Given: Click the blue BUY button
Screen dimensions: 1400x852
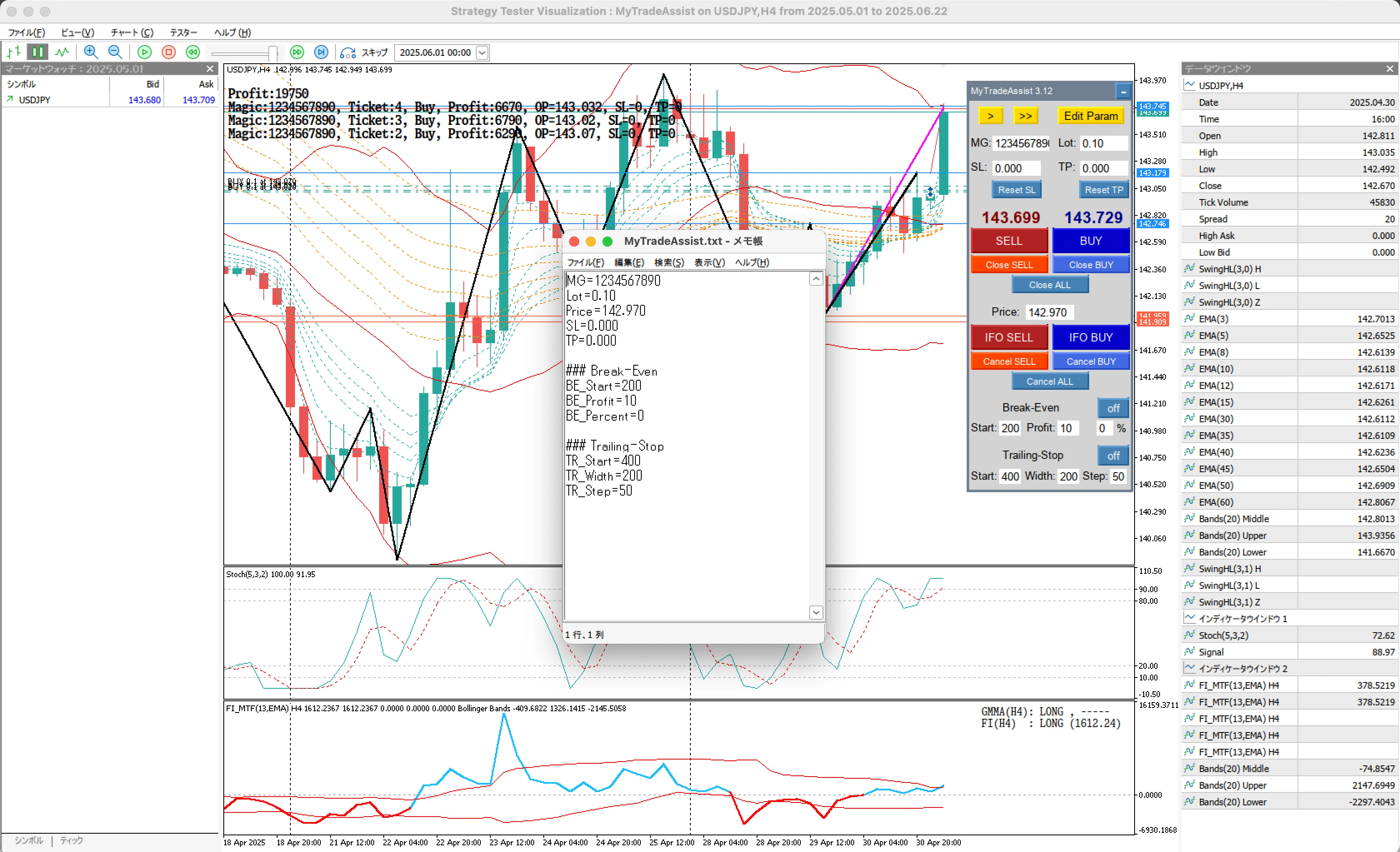Looking at the screenshot, I should point(1091,241).
